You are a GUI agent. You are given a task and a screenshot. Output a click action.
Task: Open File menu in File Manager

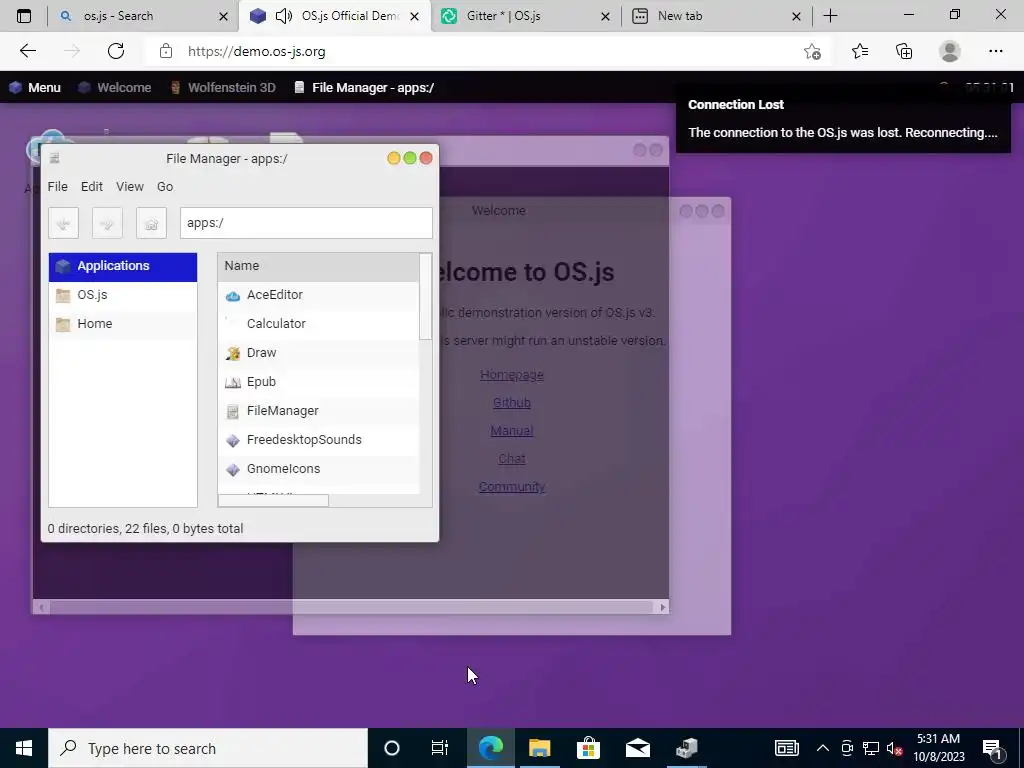point(57,187)
